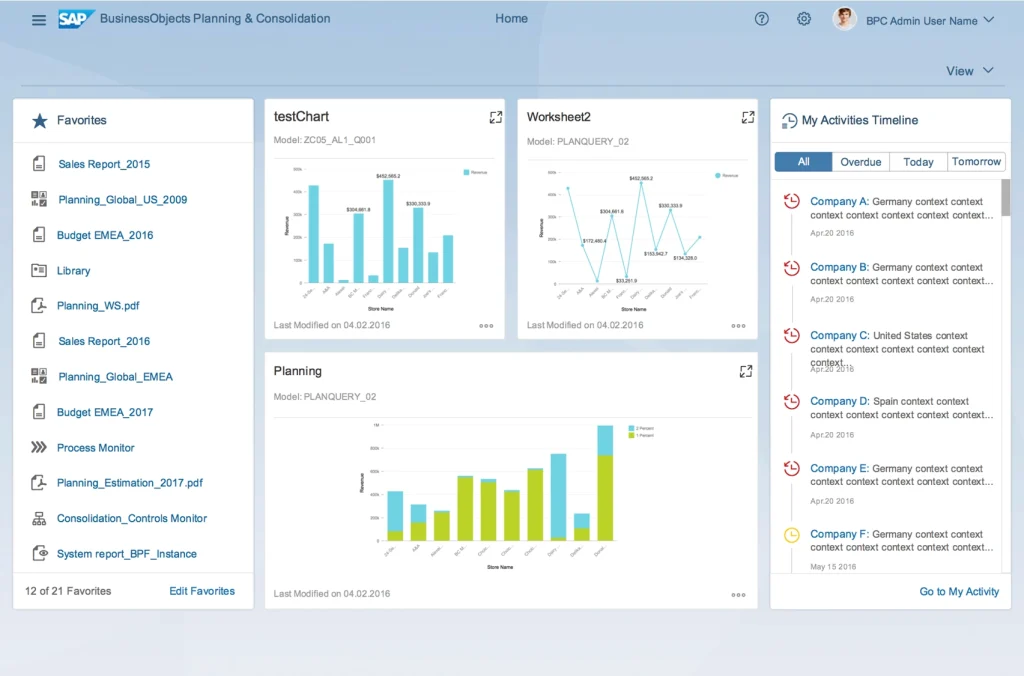Open the Library favorite link
The width and height of the screenshot is (1024, 676).
(x=73, y=270)
